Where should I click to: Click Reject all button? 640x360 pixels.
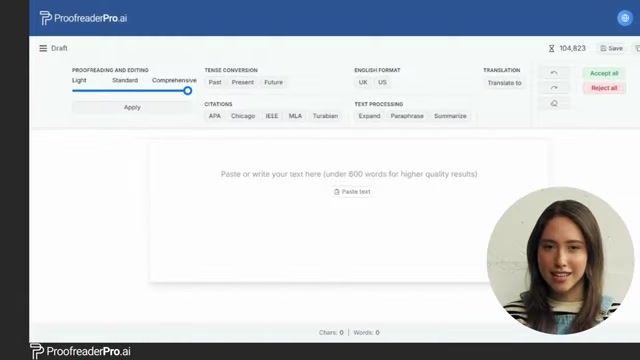(x=604, y=88)
